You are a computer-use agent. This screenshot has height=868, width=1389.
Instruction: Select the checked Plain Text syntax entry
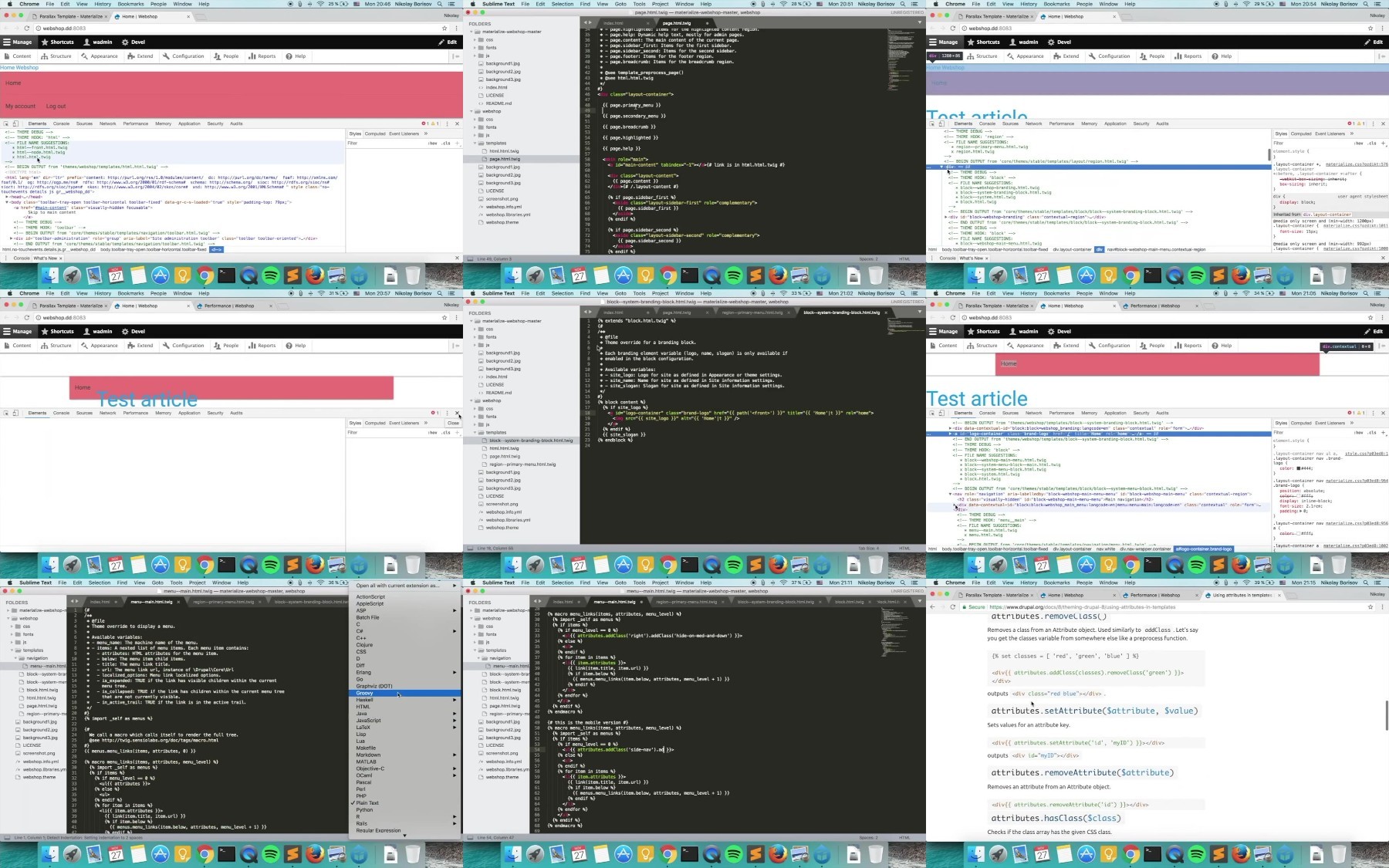[367, 803]
